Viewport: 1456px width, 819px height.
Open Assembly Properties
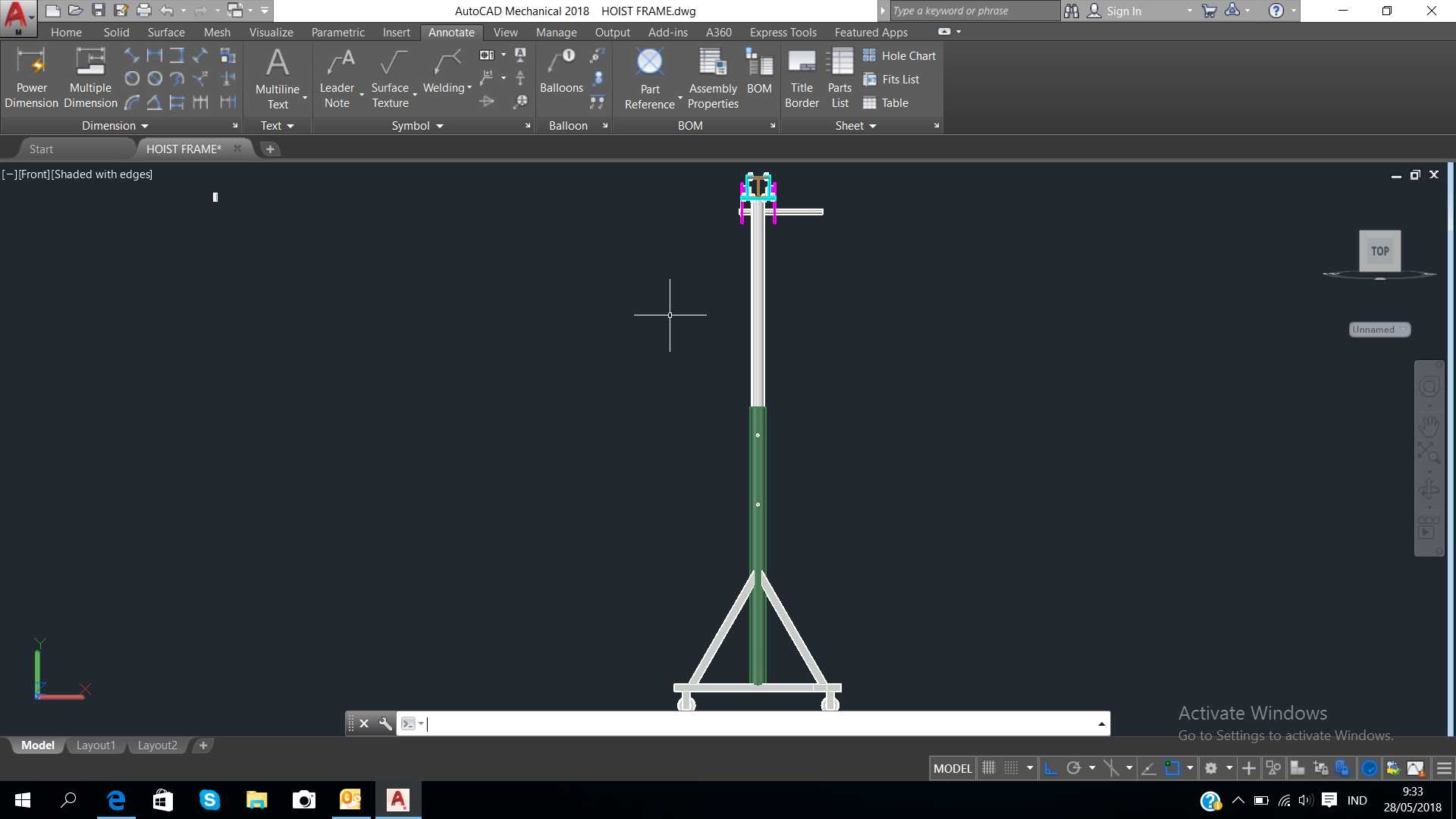pyautogui.click(x=713, y=78)
